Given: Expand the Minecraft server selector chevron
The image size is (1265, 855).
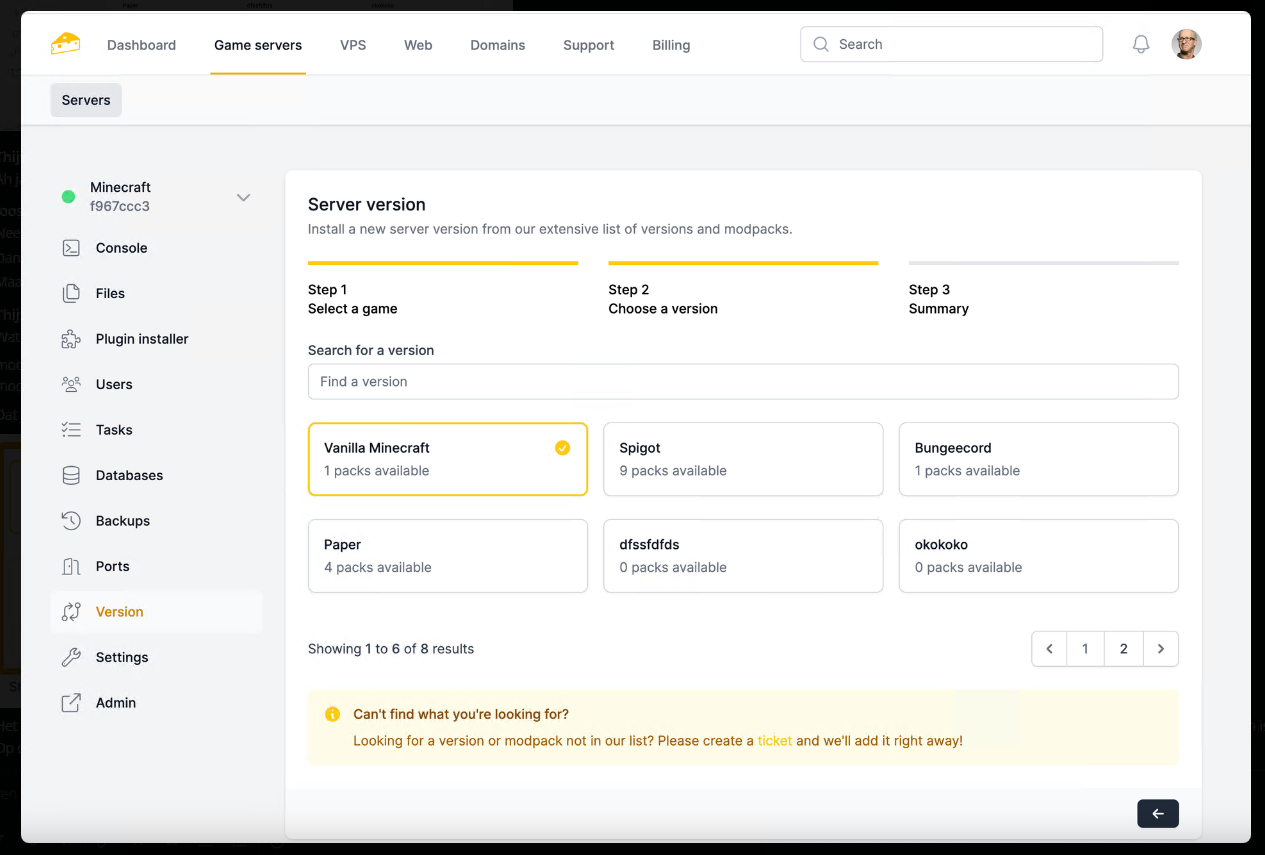Looking at the screenshot, I should (243, 197).
